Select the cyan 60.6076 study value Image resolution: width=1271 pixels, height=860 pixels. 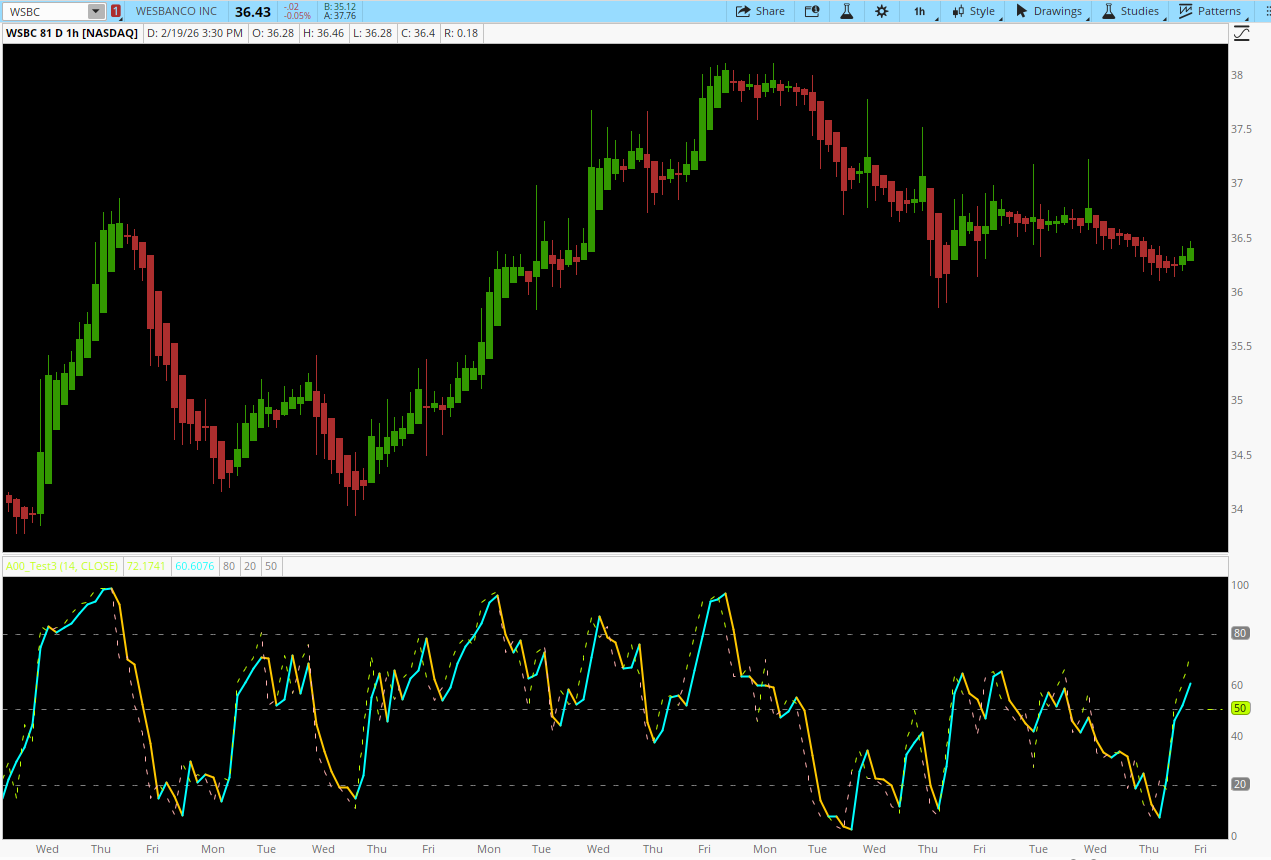pyautogui.click(x=194, y=566)
